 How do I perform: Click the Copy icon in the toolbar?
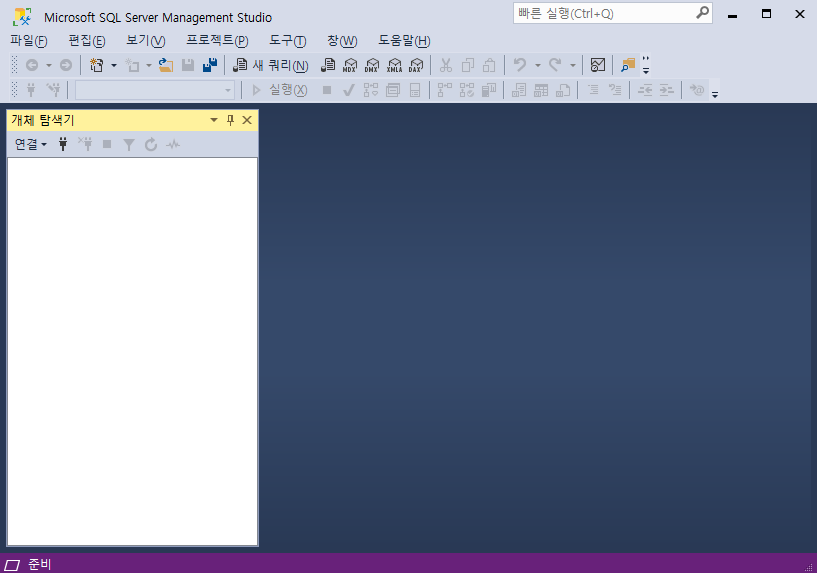coord(468,65)
